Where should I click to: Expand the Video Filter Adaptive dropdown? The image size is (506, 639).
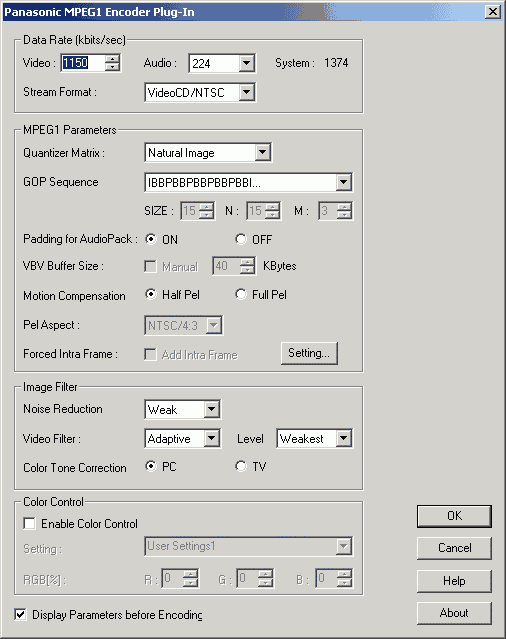pyautogui.click(x=211, y=438)
